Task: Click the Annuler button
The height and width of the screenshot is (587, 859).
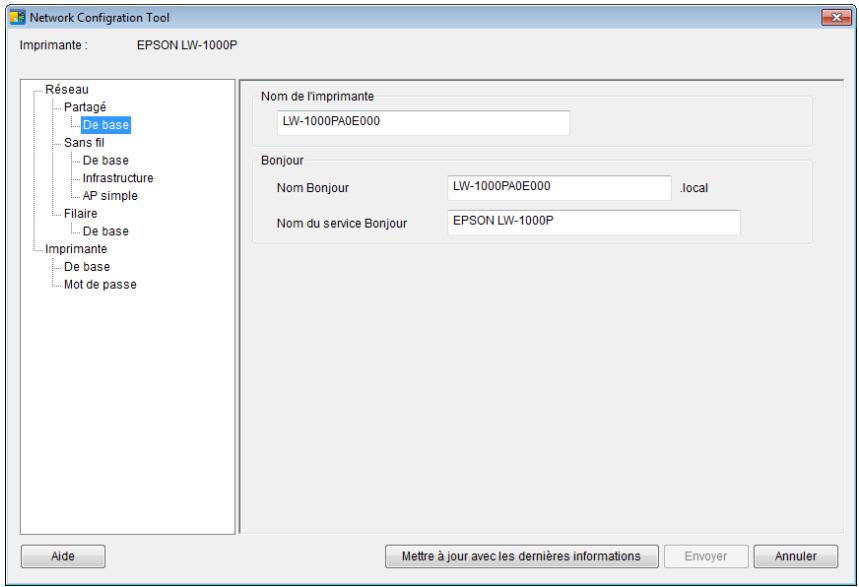Action: pyautogui.click(x=795, y=556)
